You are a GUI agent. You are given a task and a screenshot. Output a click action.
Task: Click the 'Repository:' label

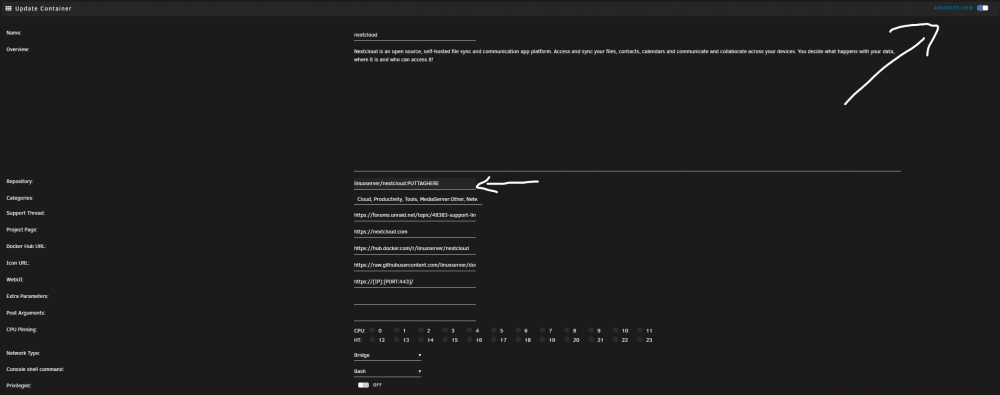(20, 182)
